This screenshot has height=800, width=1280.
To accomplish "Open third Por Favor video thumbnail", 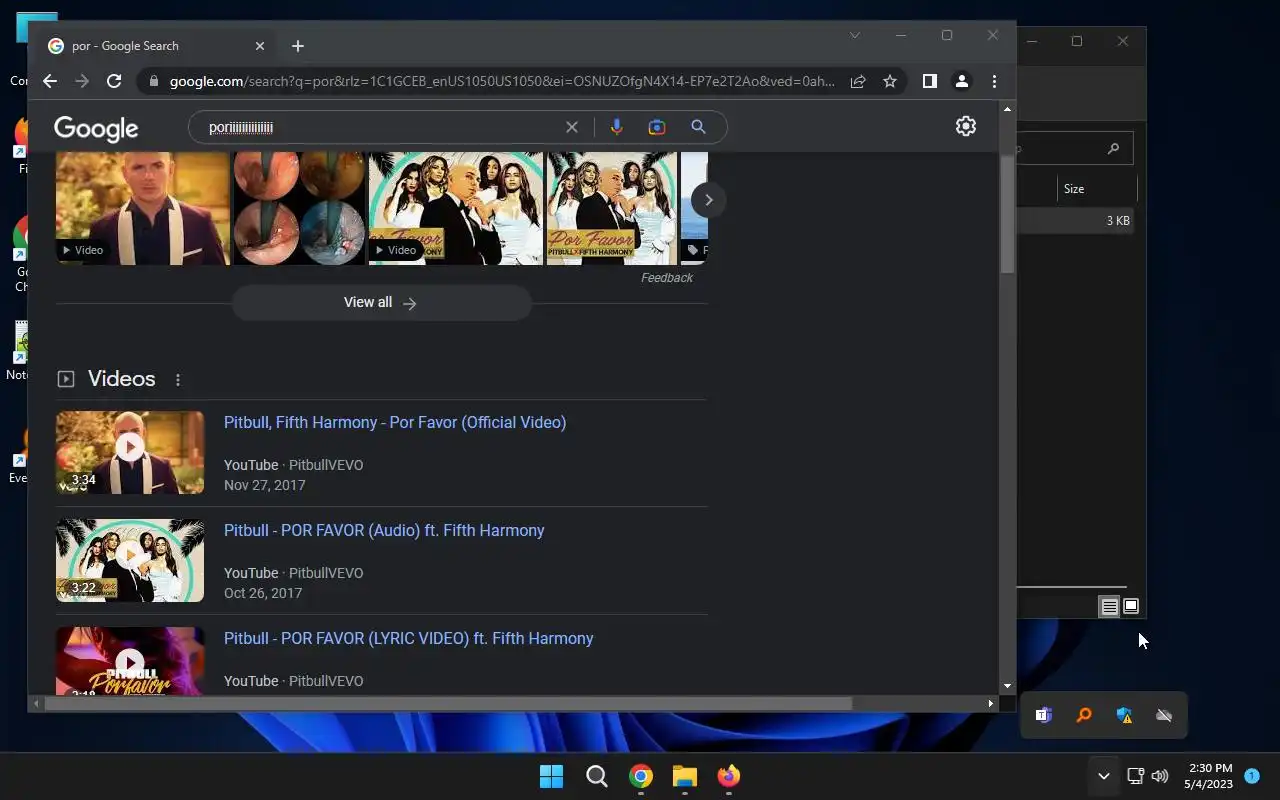I will point(456,208).
